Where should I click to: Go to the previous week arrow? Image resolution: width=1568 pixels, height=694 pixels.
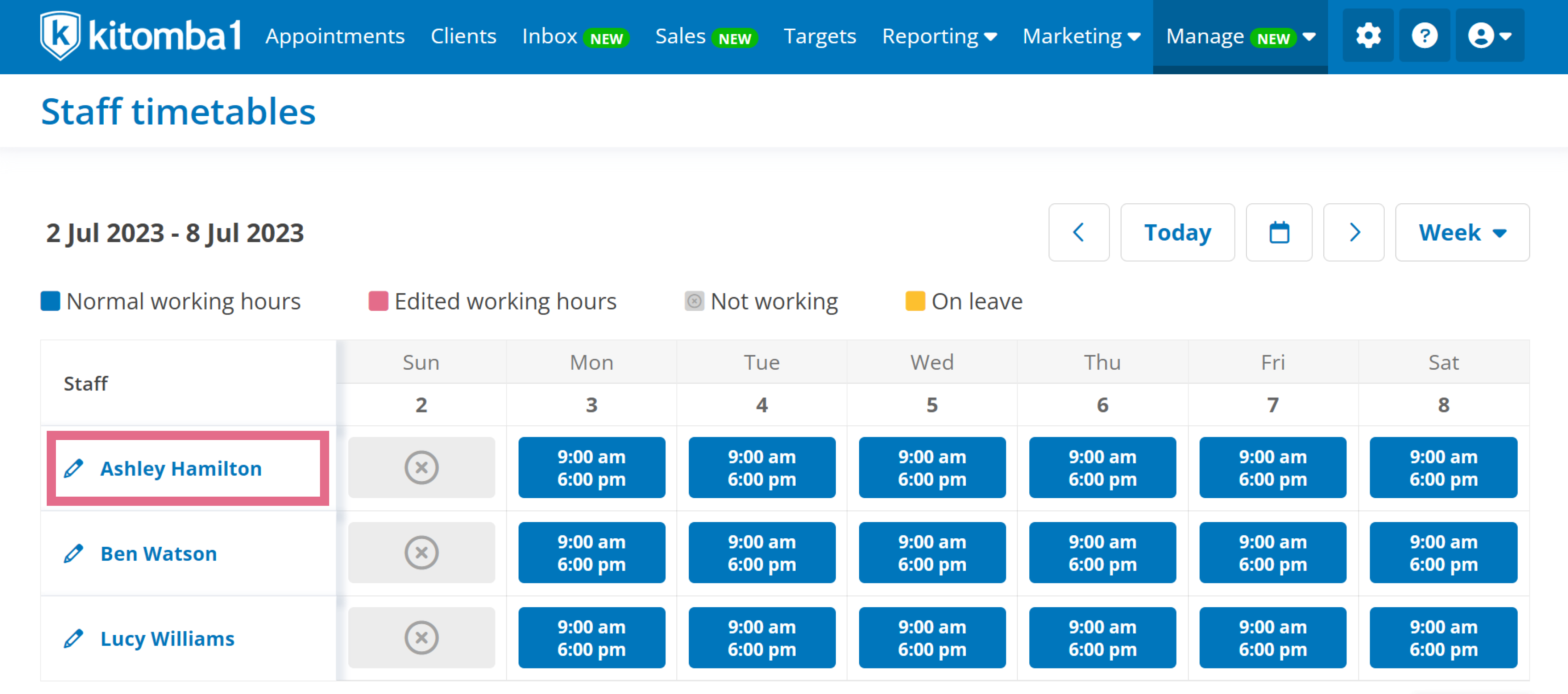click(1078, 232)
